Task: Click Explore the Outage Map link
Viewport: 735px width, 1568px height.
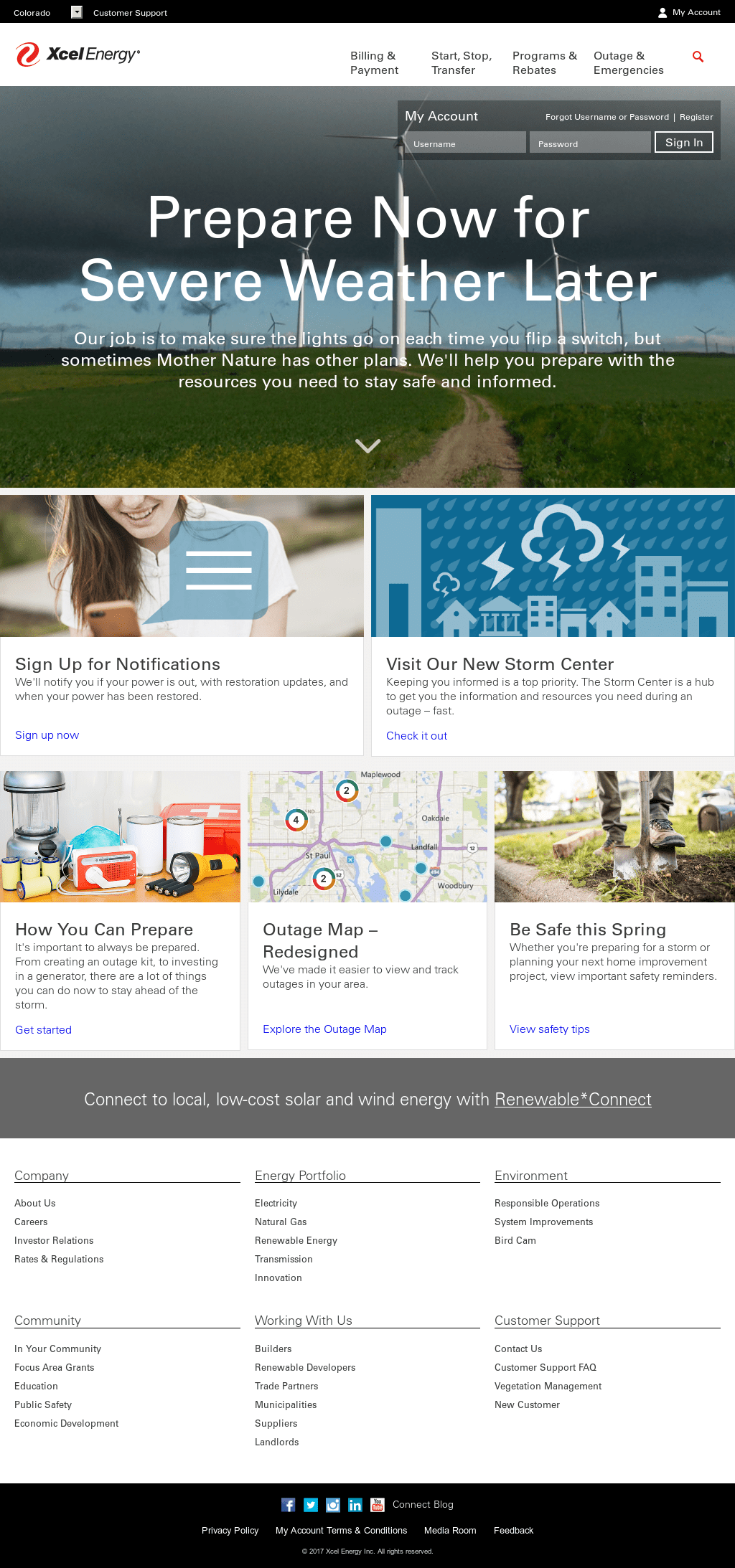Action: (x=324, y=1029)
